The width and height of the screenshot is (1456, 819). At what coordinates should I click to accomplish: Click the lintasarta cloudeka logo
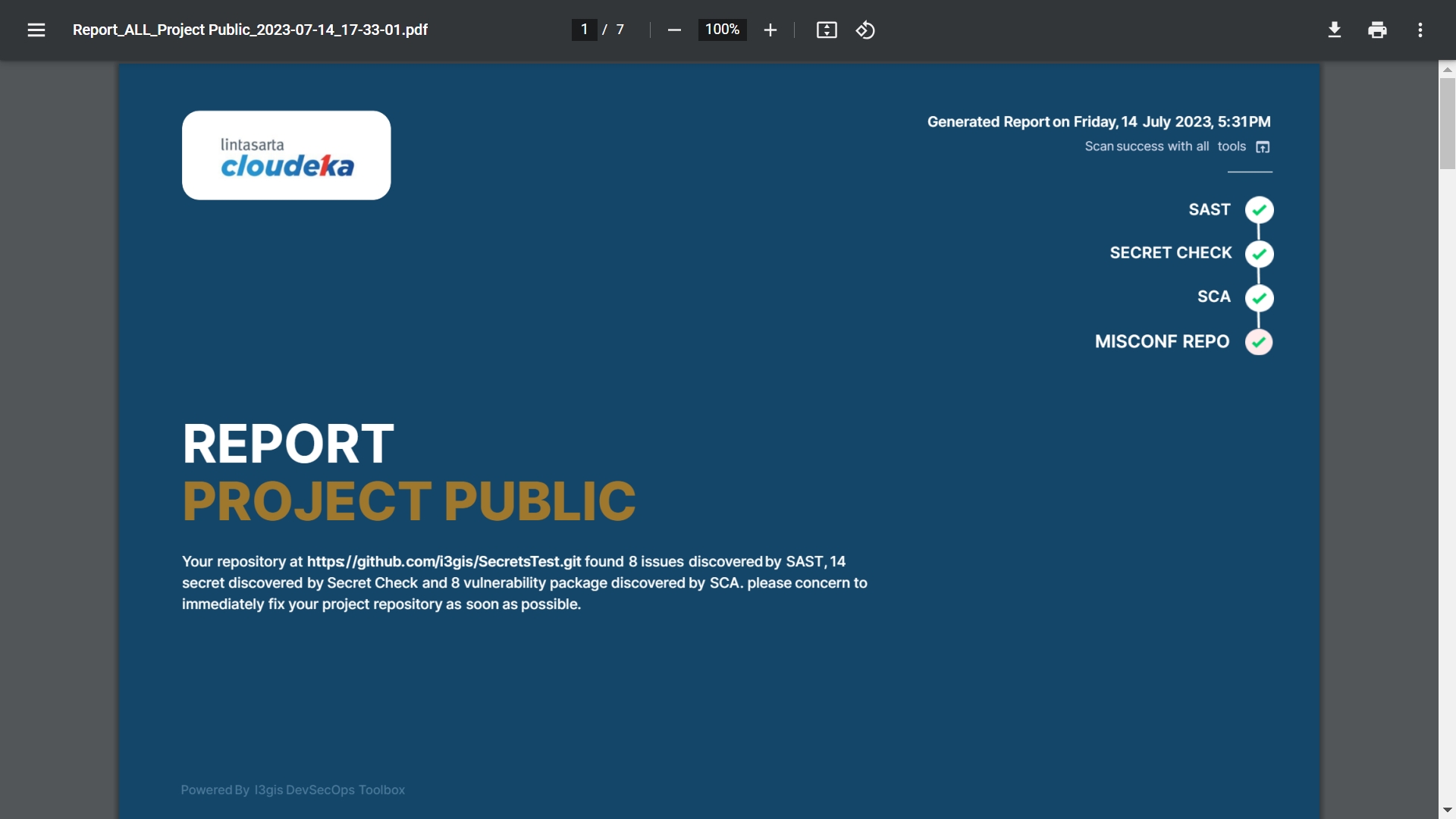click(287, 155)
